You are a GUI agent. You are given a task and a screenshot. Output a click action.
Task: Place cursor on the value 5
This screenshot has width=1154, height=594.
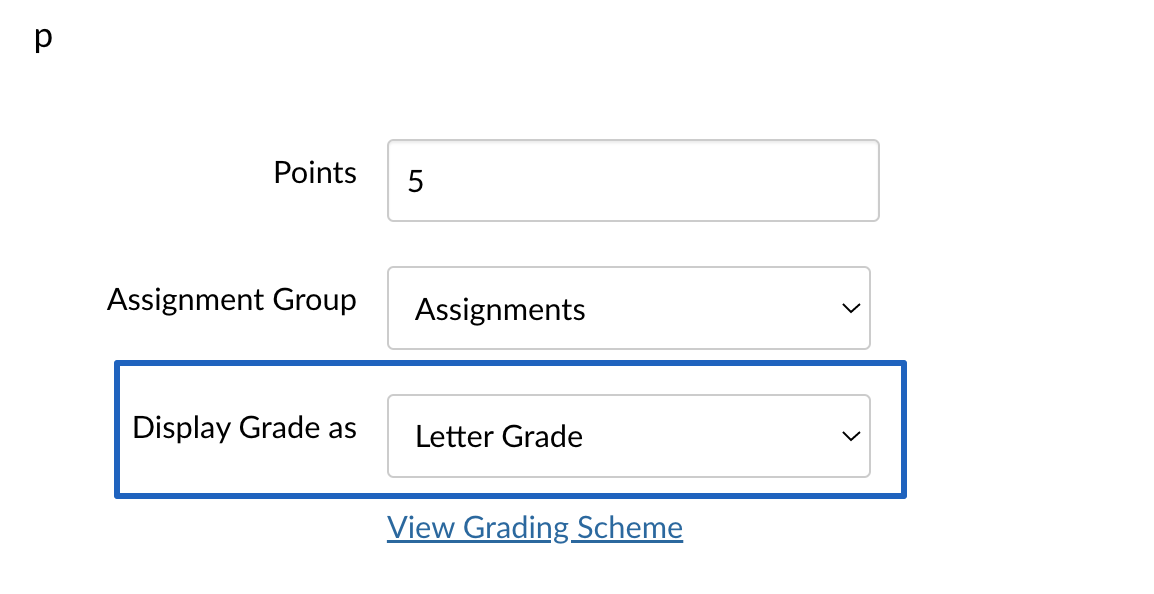click(416, 181)
